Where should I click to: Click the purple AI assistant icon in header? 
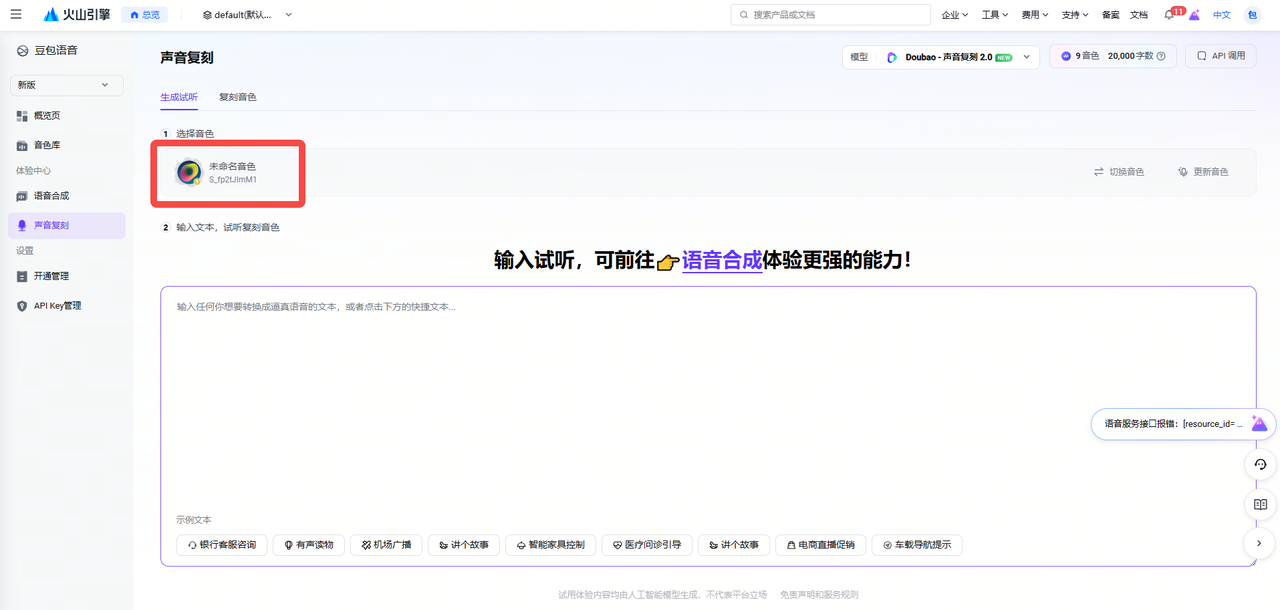point(1194,15)
